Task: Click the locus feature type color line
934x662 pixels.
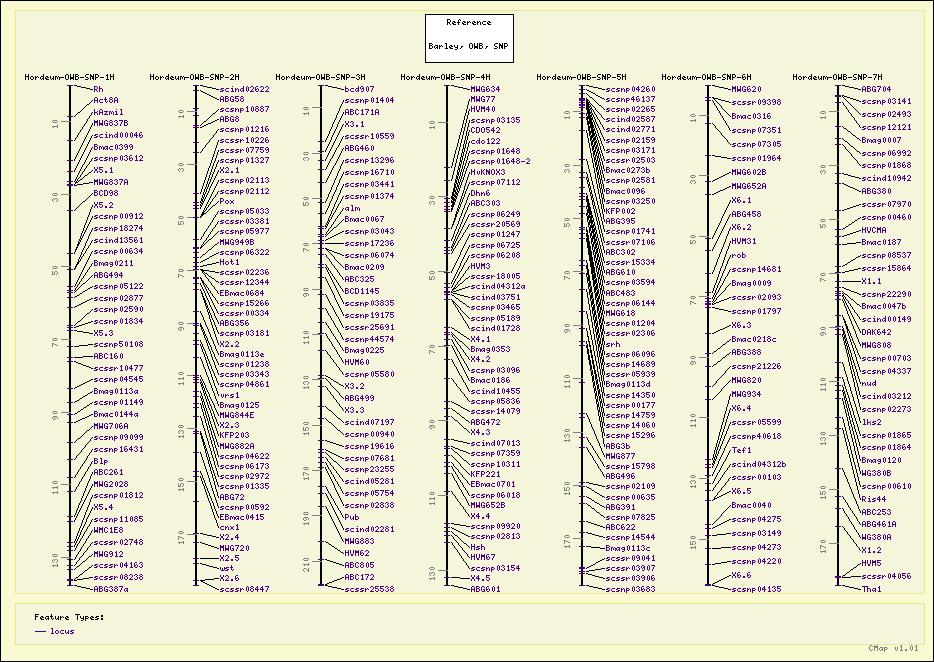Action: [x=41, y=631]
